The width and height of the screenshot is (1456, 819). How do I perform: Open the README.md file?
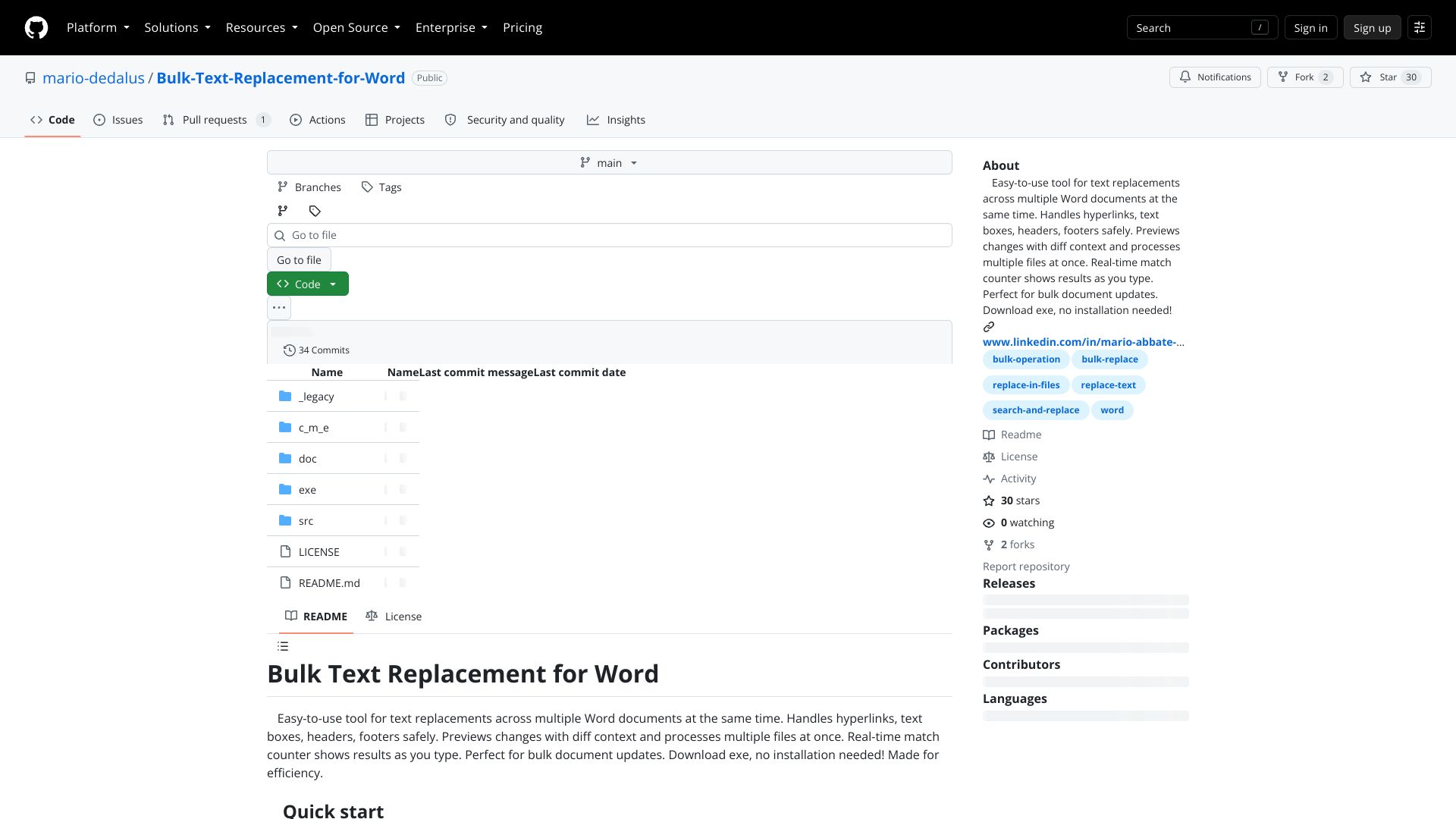329,583
